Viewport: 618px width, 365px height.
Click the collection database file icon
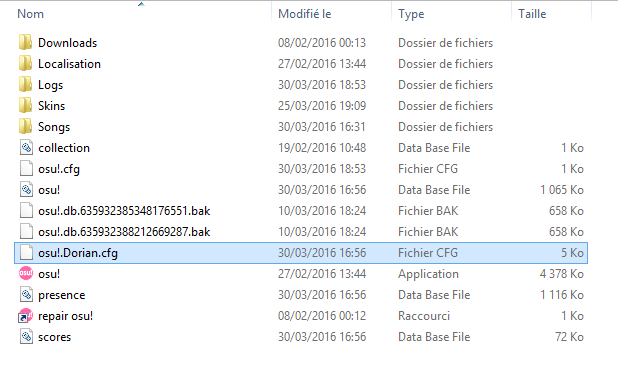[x=26, y=147]
